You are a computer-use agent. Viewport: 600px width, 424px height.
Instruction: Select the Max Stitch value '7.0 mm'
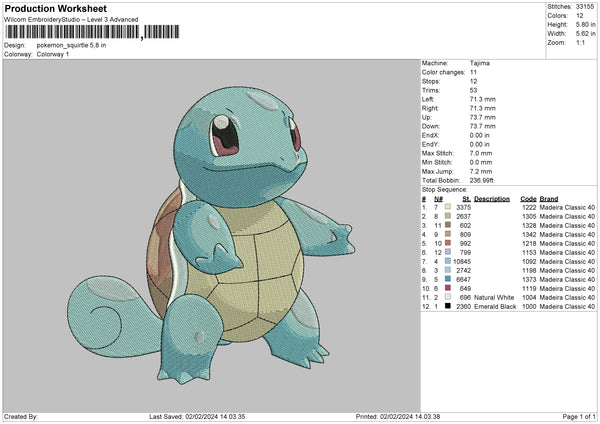click(x=481, y=153)
